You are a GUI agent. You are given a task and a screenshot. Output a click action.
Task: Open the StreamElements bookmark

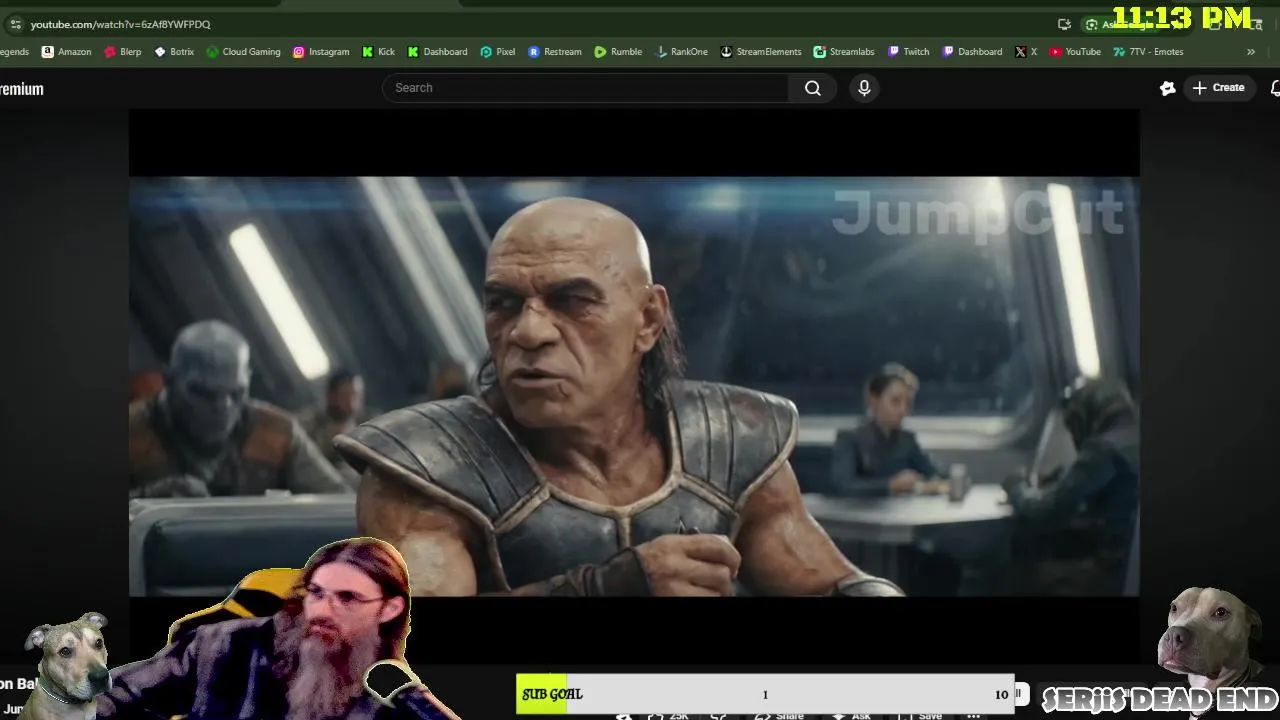tap(761, 52)
